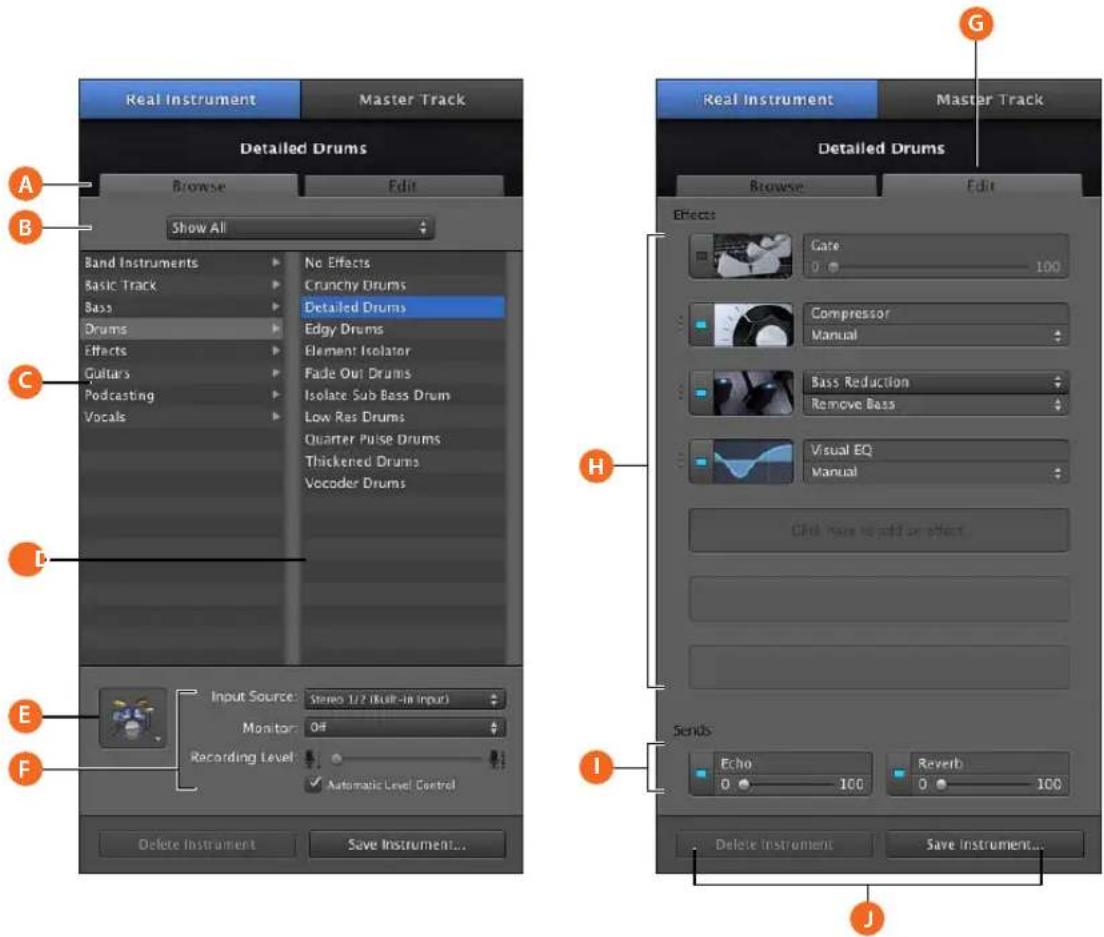
Task: Toggle the Compressor effect power button
Action: pyautogui.click(x=701, y=325)
